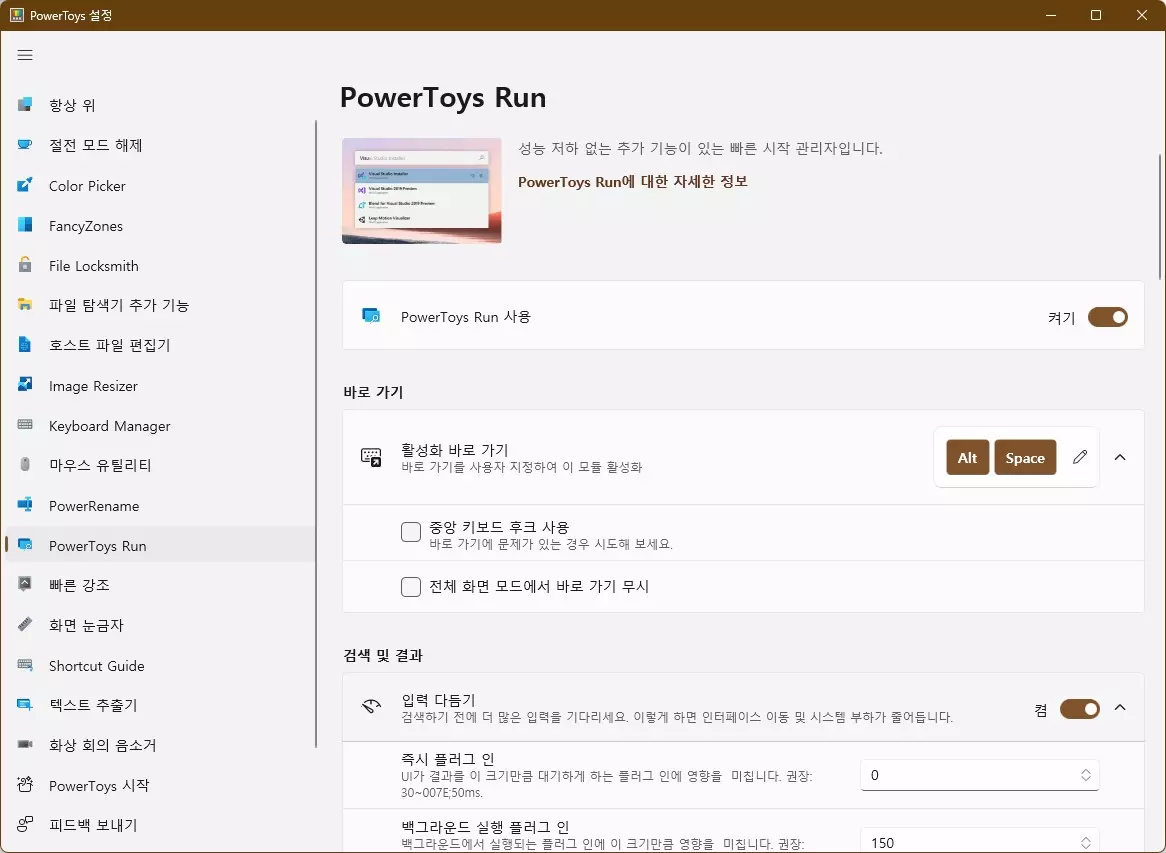Click the 백그라운드 실행 플러그 인 input field
Image resolution: width=1166 pixels, height=853 pixels.
pos(960,842)
